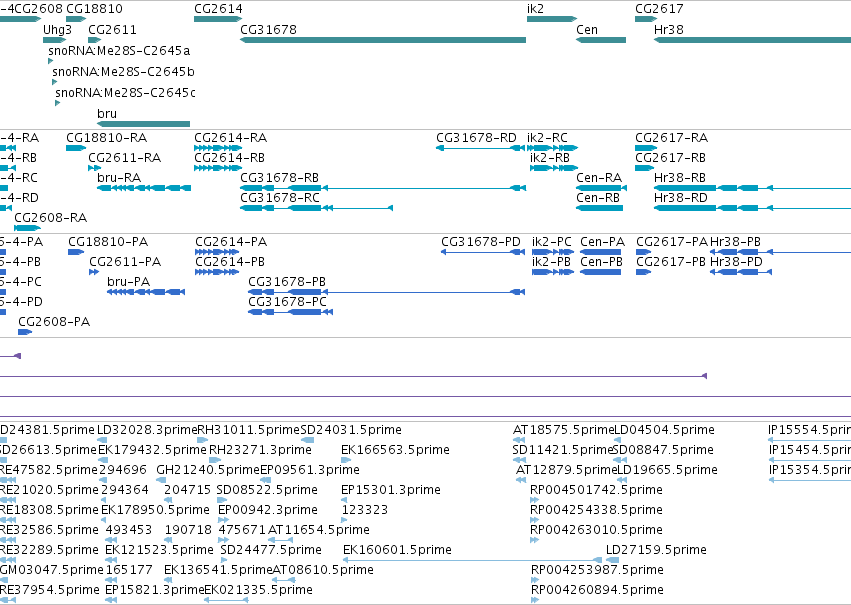Select transcript Hr38-RD
The height and width of the screenshot is (605, 851).
(681, 198)
